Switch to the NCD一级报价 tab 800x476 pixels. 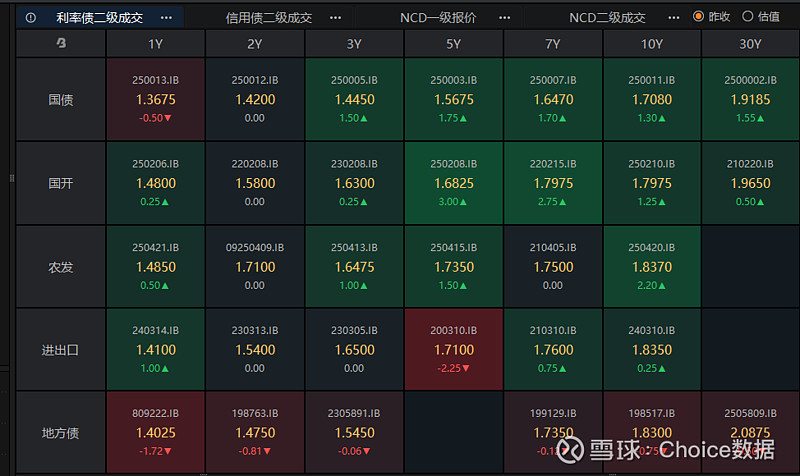[438, 18]
